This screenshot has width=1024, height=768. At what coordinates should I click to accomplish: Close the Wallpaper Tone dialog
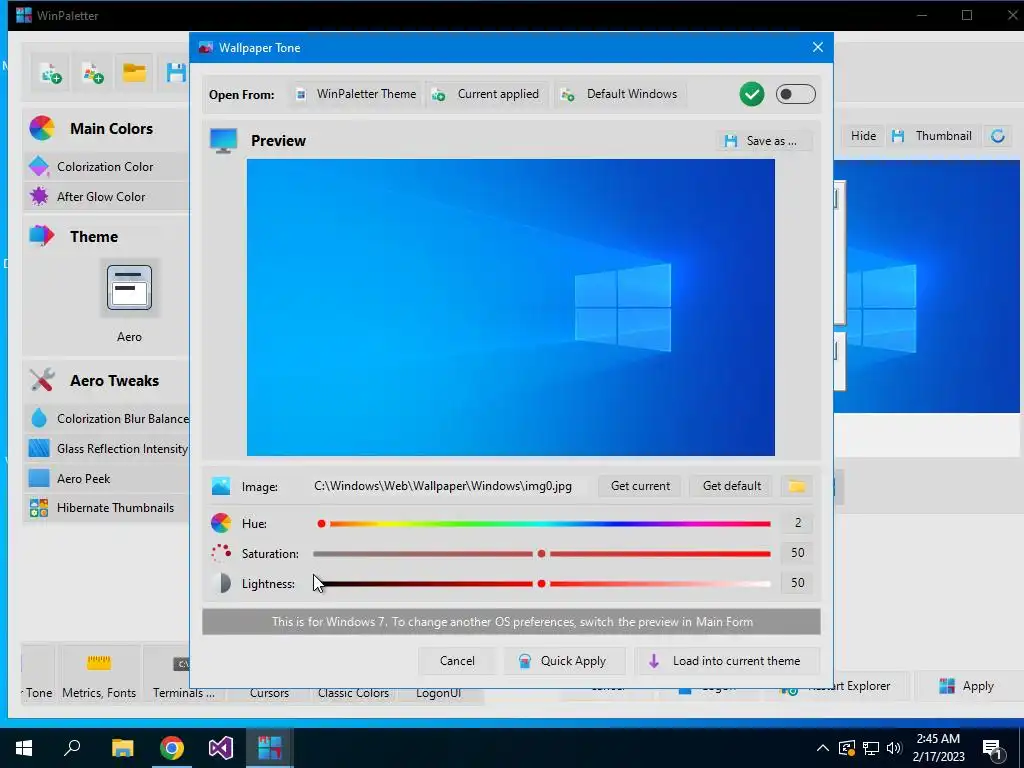click(818, 47)
